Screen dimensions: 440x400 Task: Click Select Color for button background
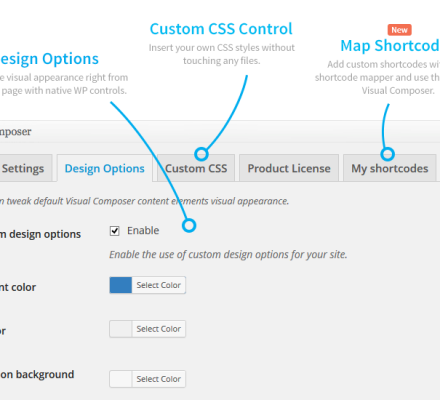159,379
